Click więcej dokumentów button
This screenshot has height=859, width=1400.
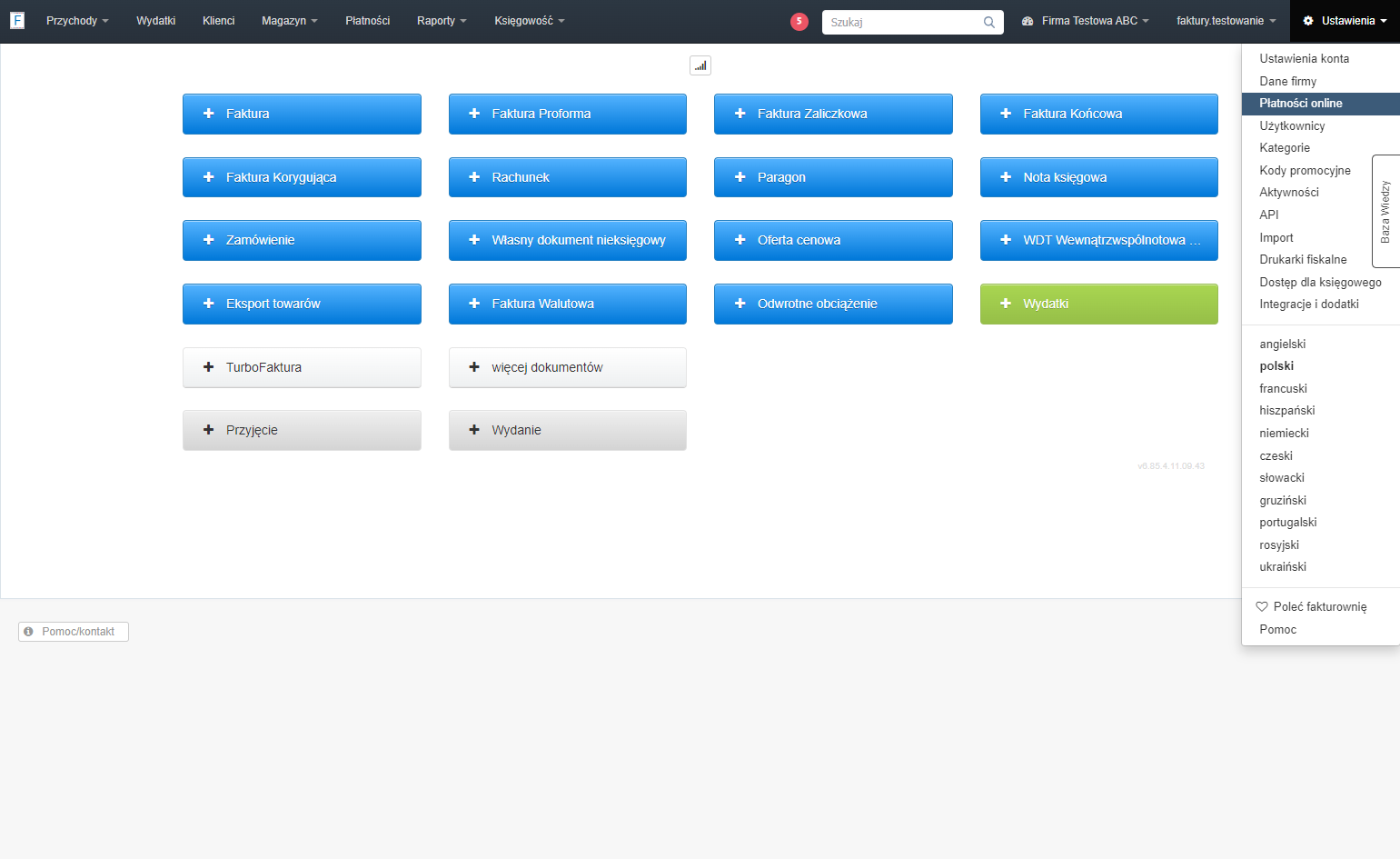pos(568,367)
